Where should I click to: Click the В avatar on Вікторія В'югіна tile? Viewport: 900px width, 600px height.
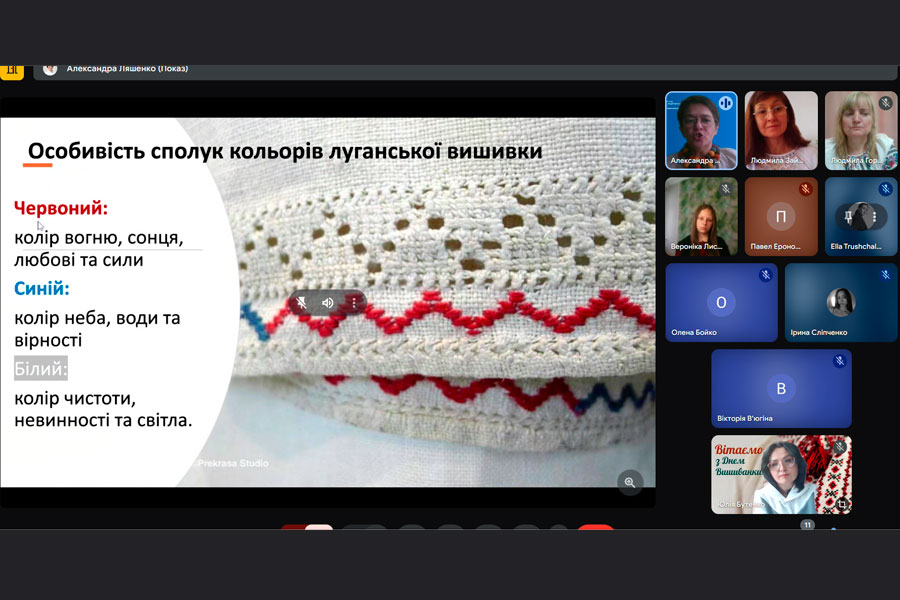point(781,388)
